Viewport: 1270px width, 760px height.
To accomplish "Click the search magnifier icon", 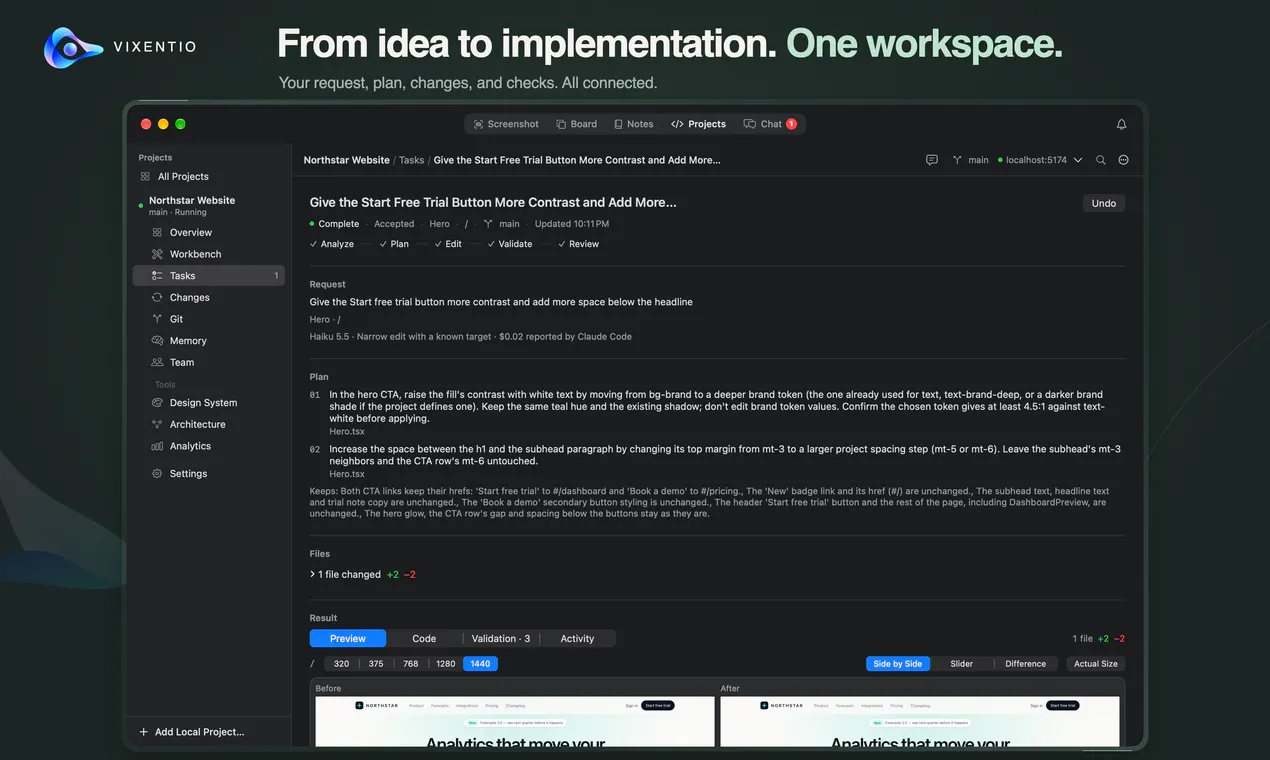I will point(1101,160).
